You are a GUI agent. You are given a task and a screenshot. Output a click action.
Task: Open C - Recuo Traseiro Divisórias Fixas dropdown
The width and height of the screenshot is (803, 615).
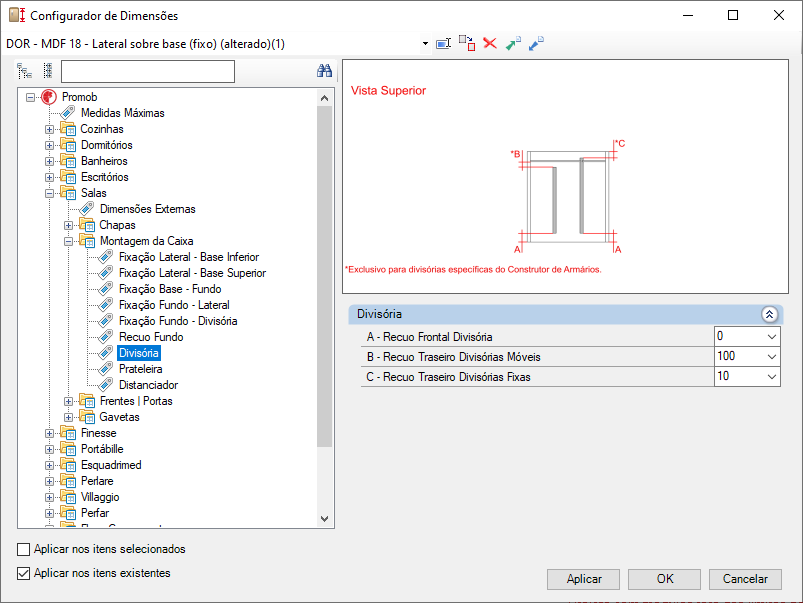772,377
